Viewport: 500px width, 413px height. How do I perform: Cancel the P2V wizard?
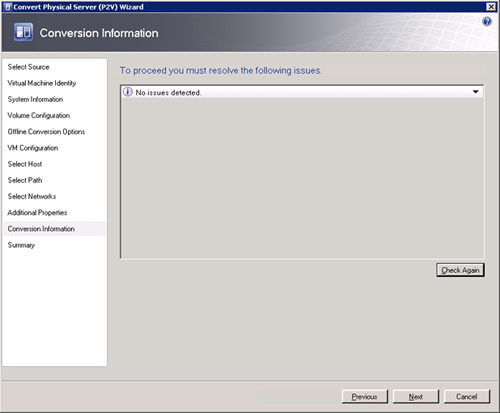467,397
